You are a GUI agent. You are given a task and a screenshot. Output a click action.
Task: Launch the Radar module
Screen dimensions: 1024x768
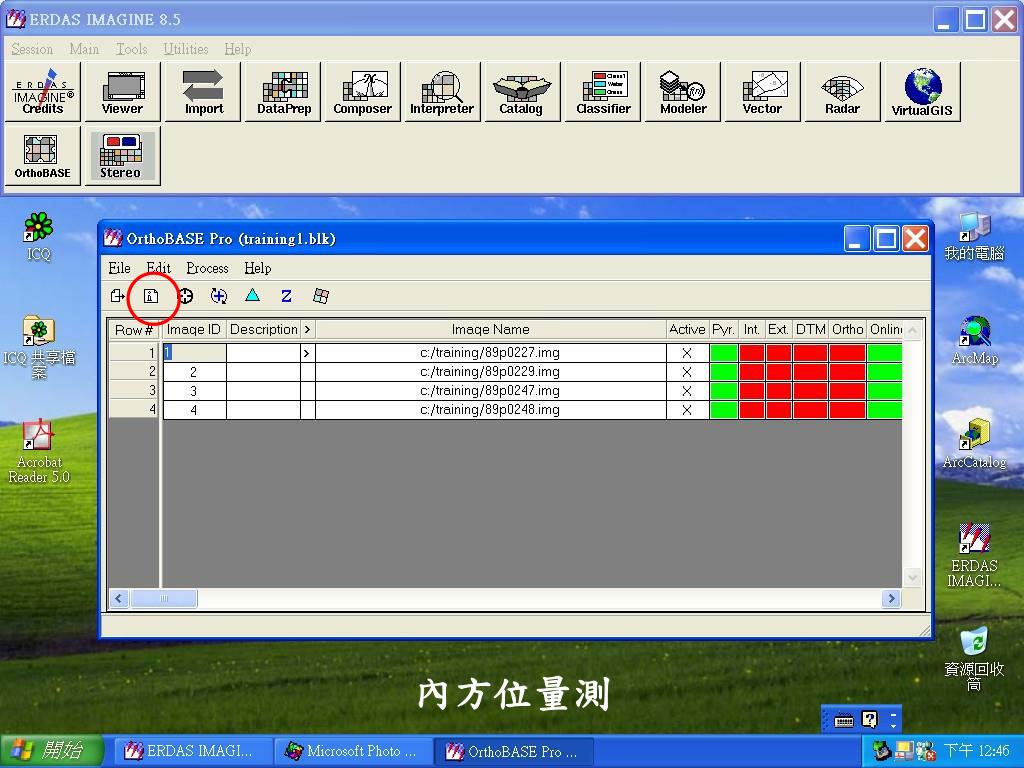(842, 92)
